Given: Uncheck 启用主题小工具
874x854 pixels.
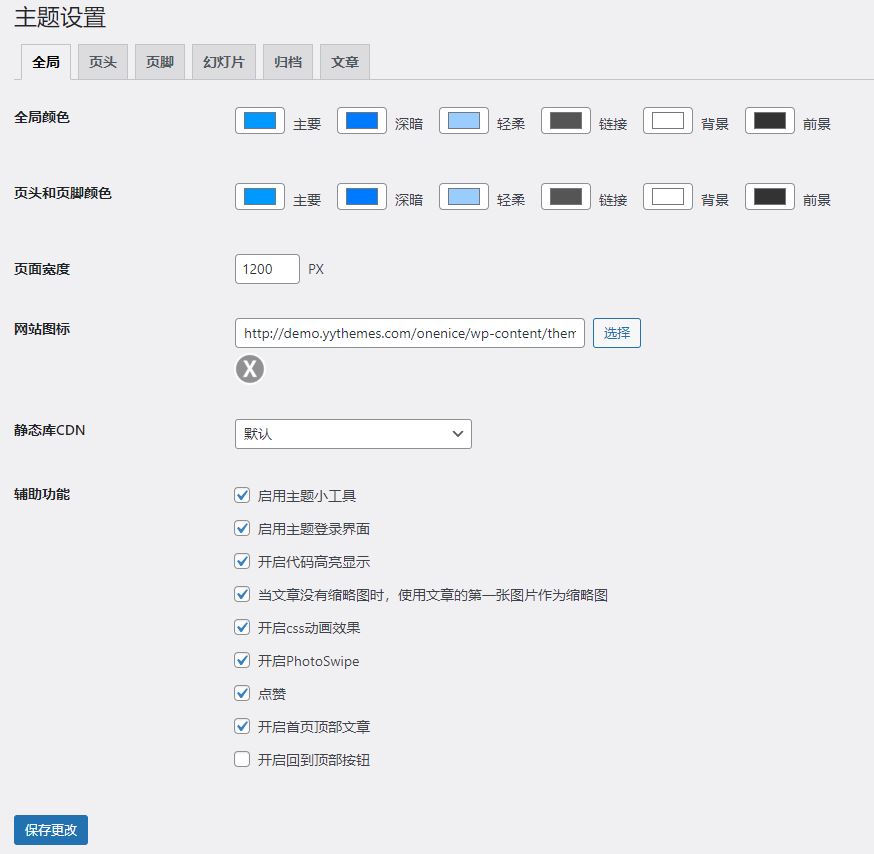Looking at the screenshot, I should (x=242, y=494).
